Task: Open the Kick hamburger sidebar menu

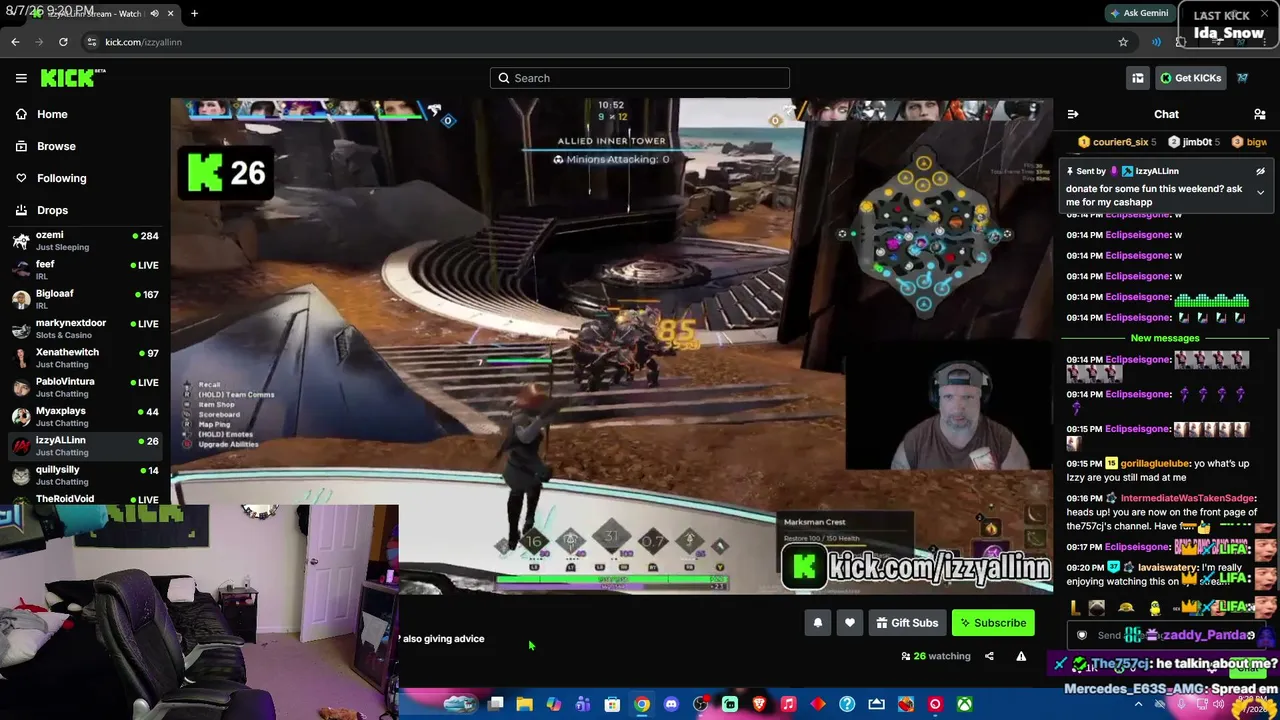Action: click(x=21, y=78)
